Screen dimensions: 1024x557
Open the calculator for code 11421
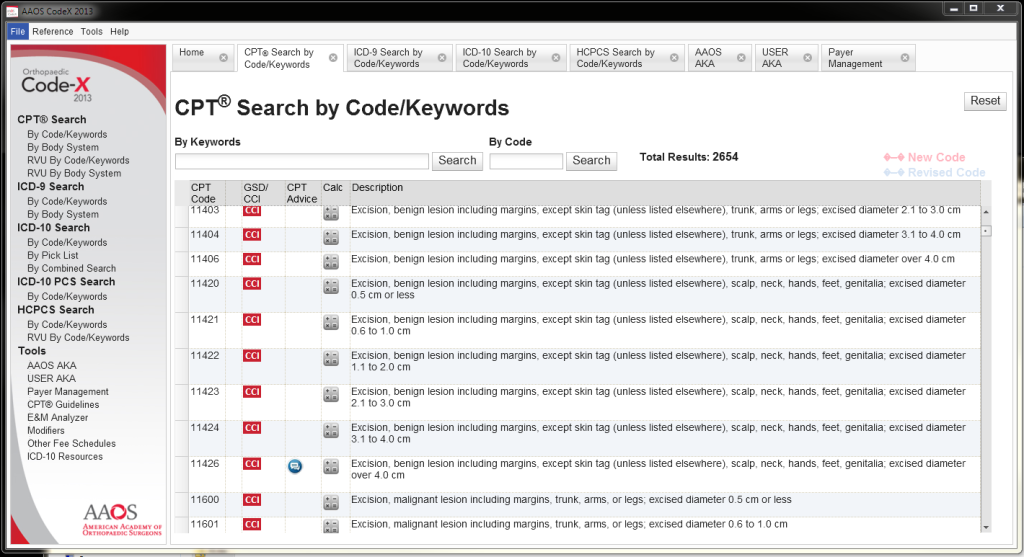click(x=331, y=323)
